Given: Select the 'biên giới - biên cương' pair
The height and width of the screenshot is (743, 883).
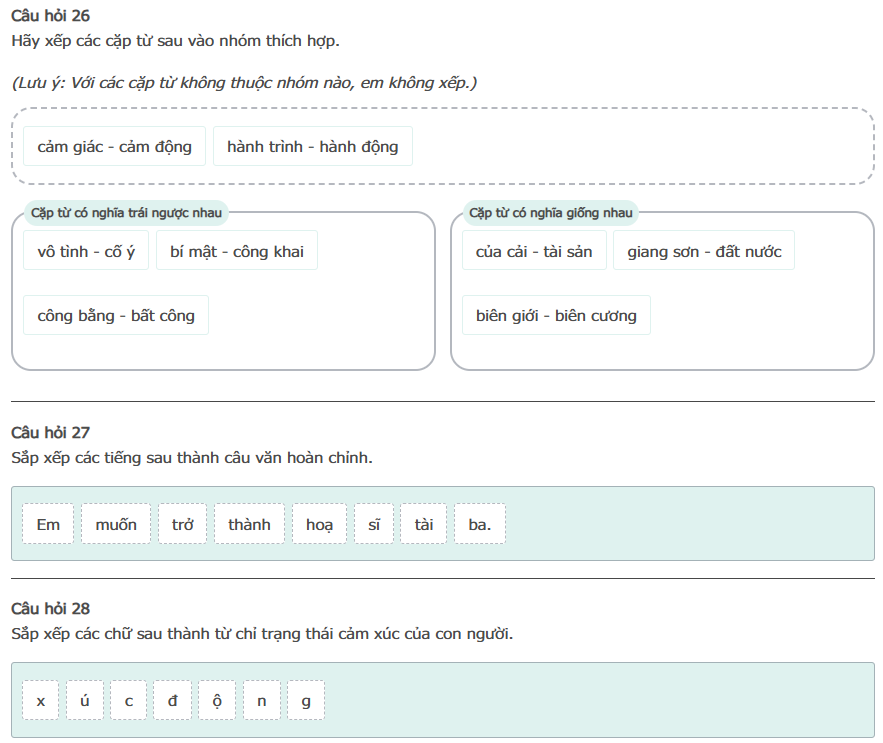Looking at the screenshot, I should (556, 315).
